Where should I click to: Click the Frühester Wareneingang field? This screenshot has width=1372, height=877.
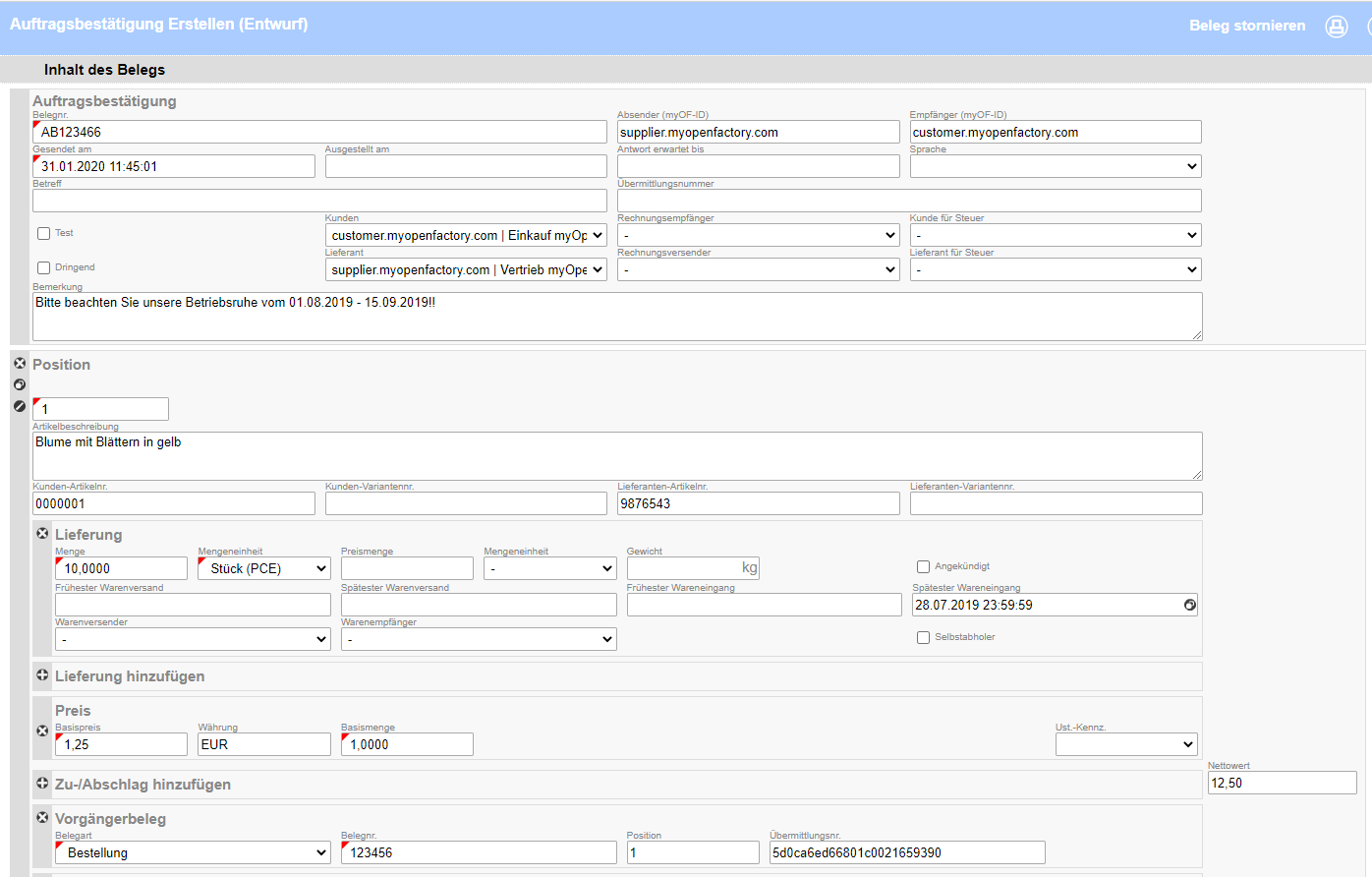click(x=765, y=605)
